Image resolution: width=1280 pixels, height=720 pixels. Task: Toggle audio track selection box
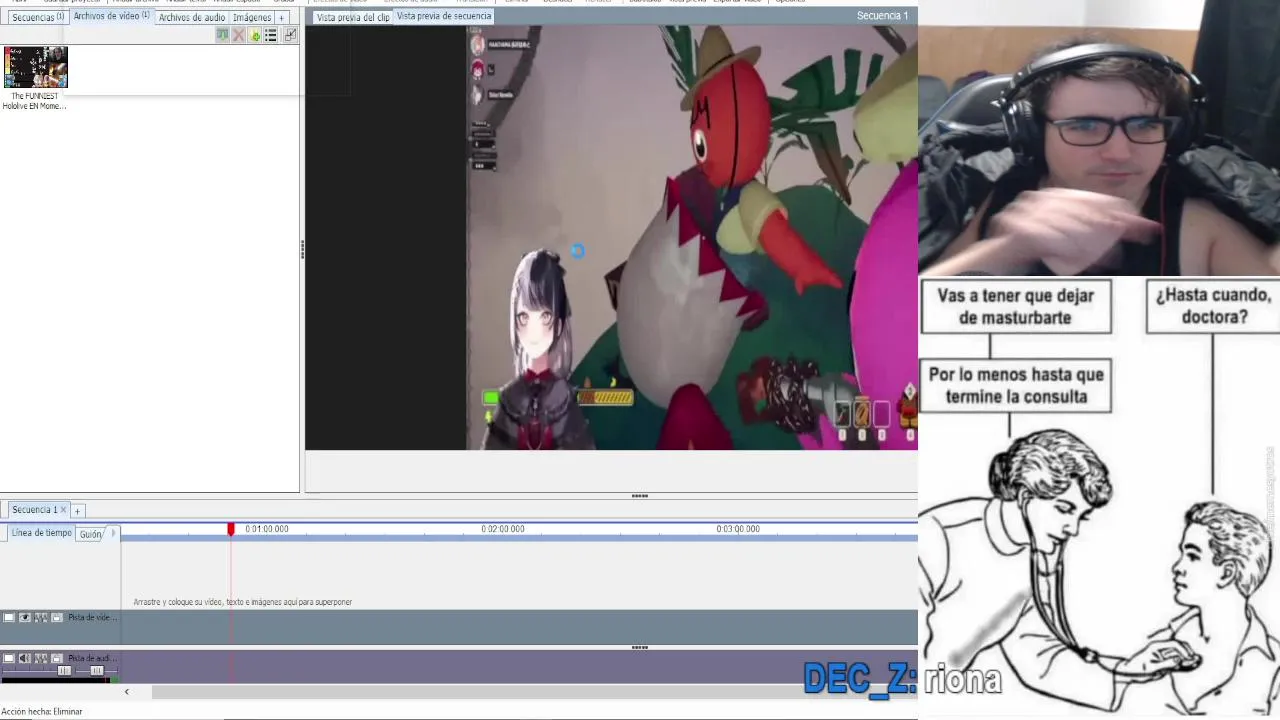point(9,658)
